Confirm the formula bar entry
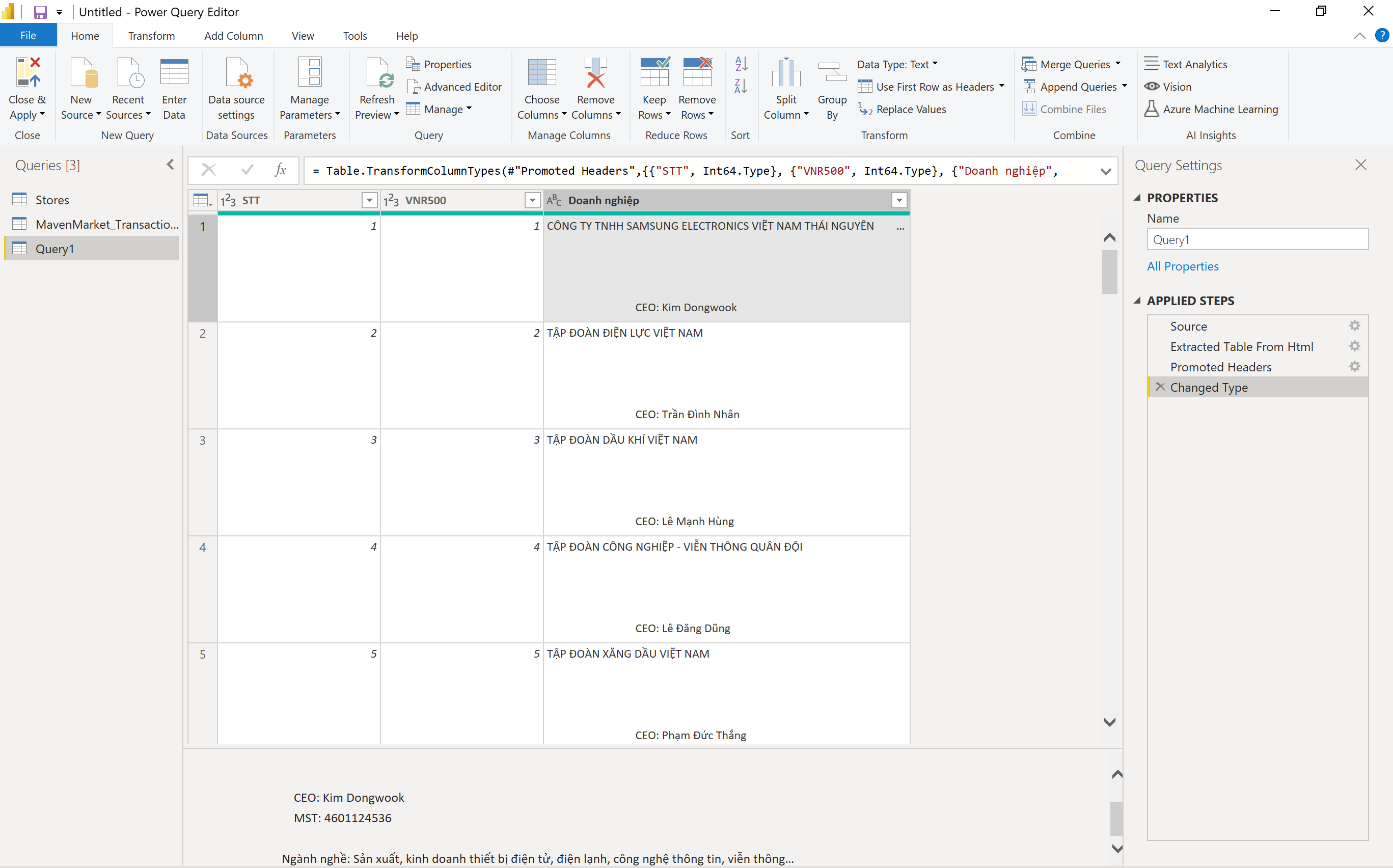Screen dimensions: 1393x868 (248, 170)
